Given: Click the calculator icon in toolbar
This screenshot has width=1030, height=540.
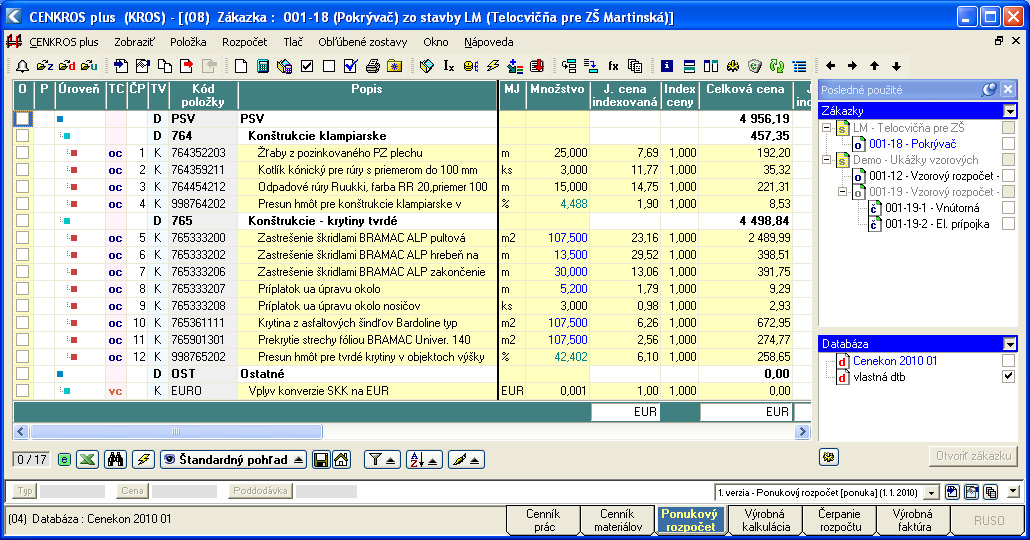Looking at the screenshot, I should pyautogui.click(x=263, y=66).
